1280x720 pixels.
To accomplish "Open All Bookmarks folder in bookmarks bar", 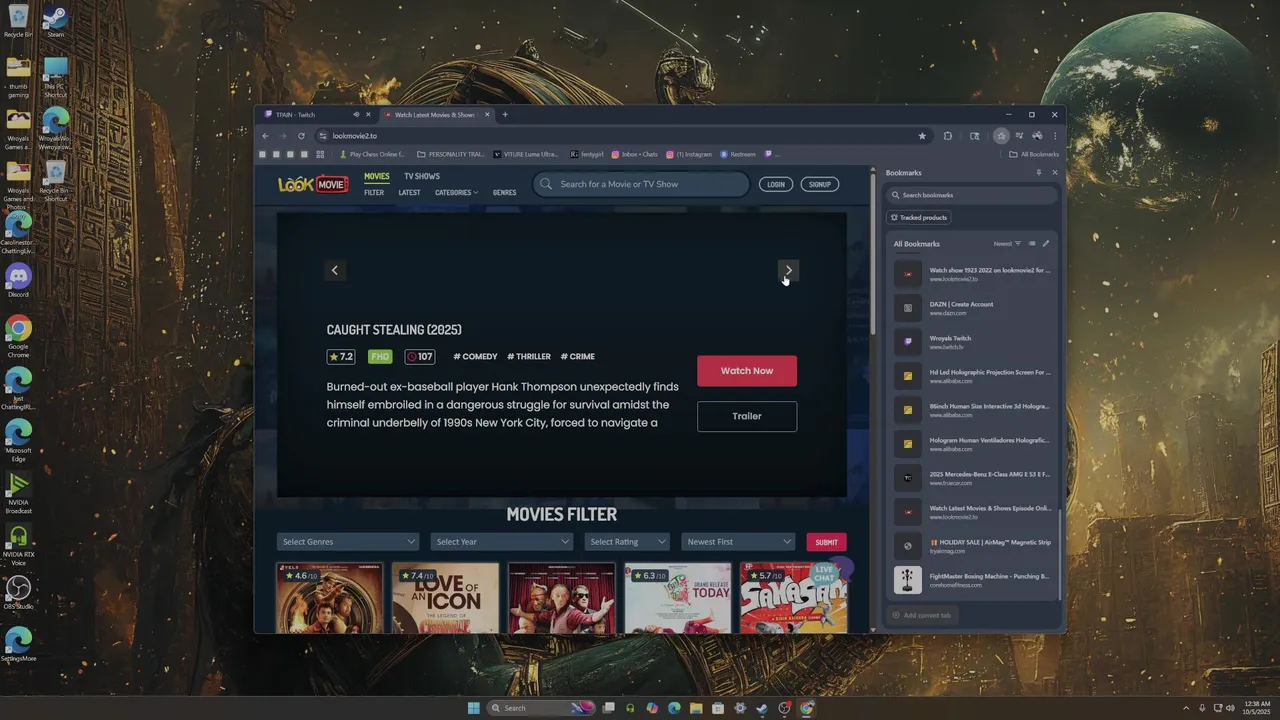I will [x=1034, y=154].
